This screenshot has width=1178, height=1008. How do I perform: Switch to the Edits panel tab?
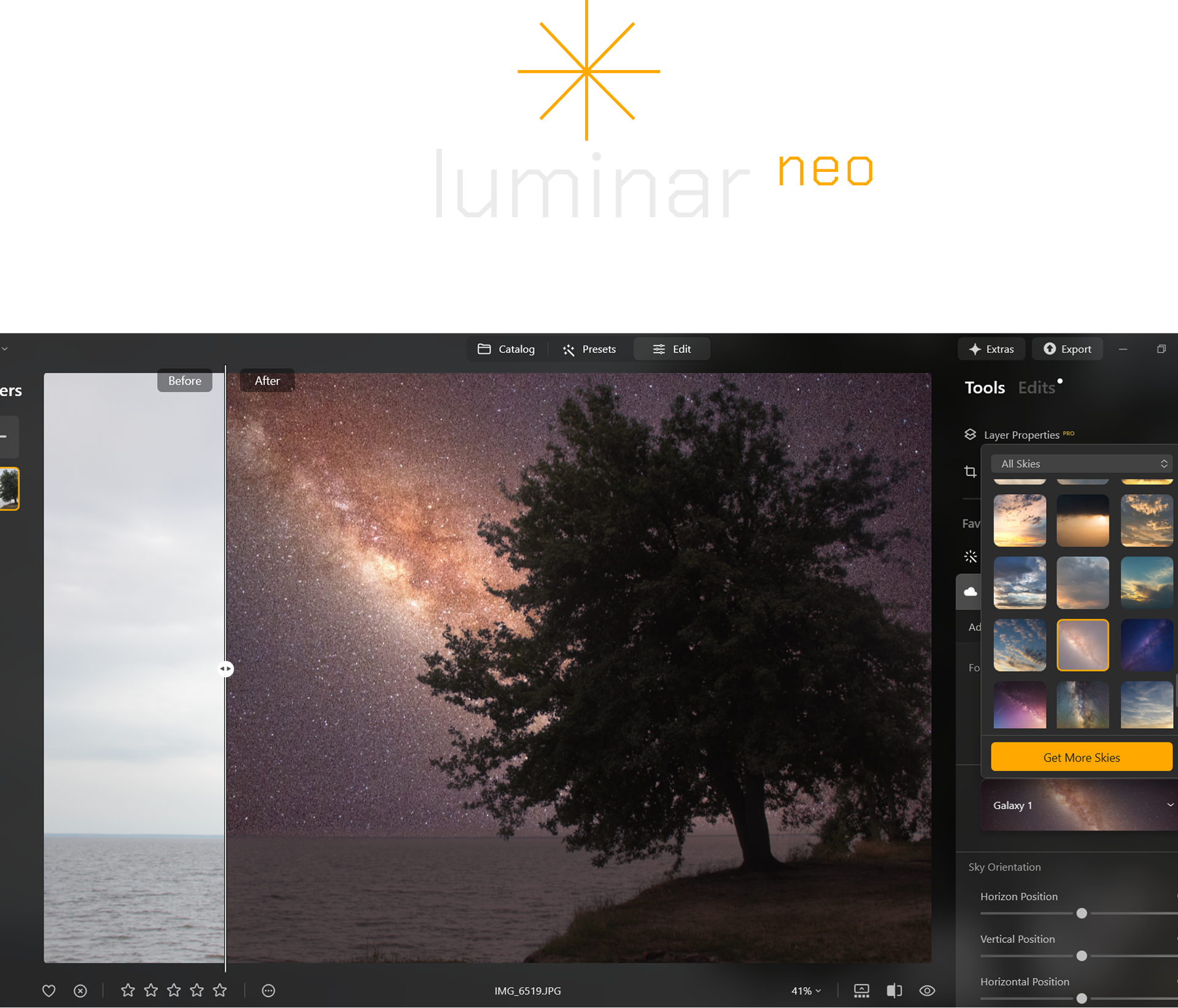[1036, 388]
